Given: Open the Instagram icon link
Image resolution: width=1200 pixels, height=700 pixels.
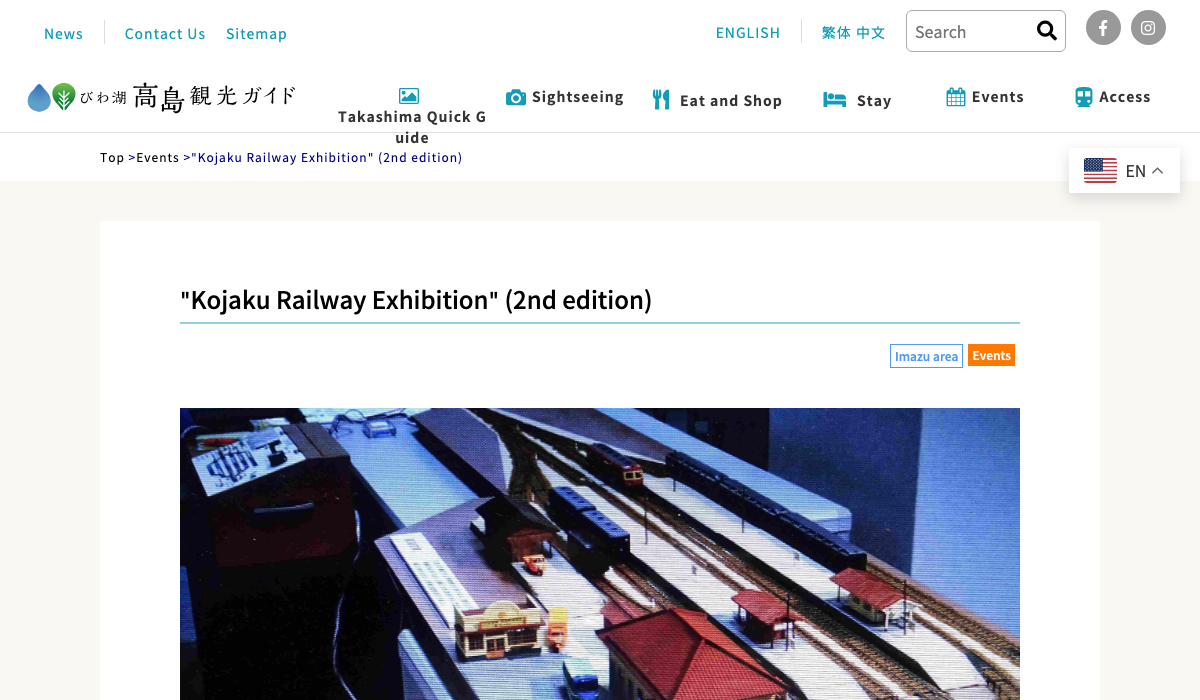Looking at the screenshot, I should [1148, 28].
